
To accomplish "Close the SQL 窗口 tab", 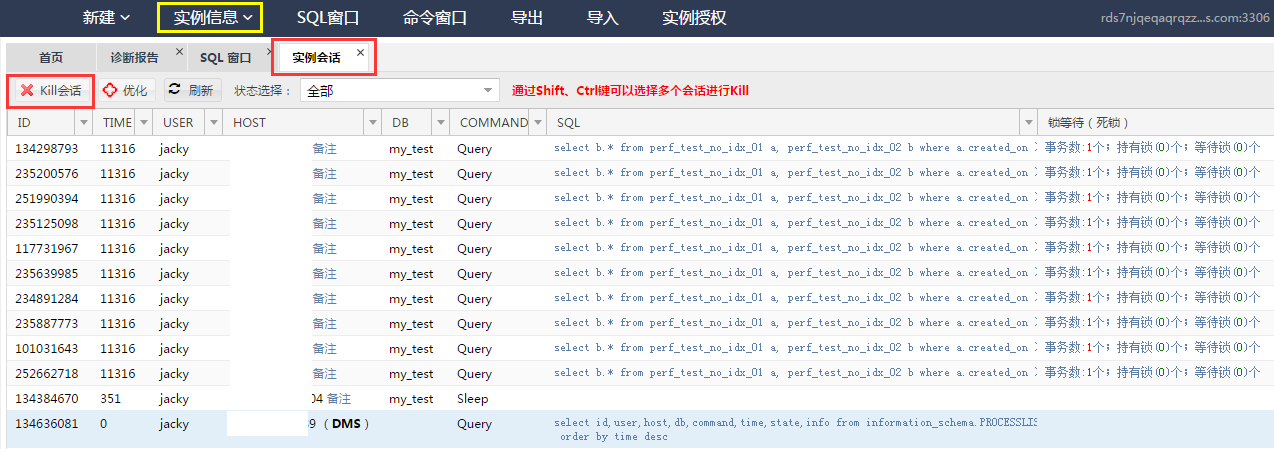I will pos(270,52).
